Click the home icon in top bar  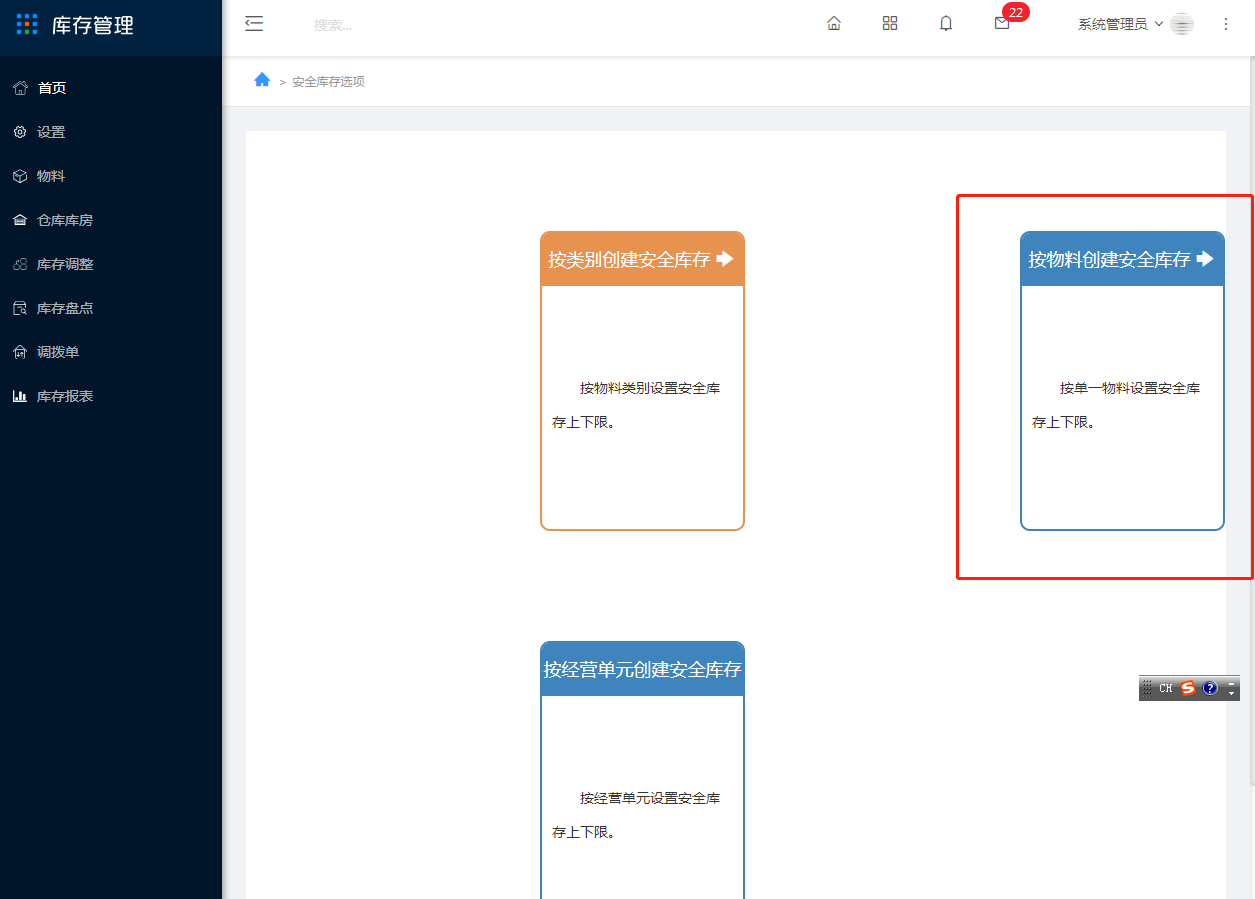pos(834,24)
